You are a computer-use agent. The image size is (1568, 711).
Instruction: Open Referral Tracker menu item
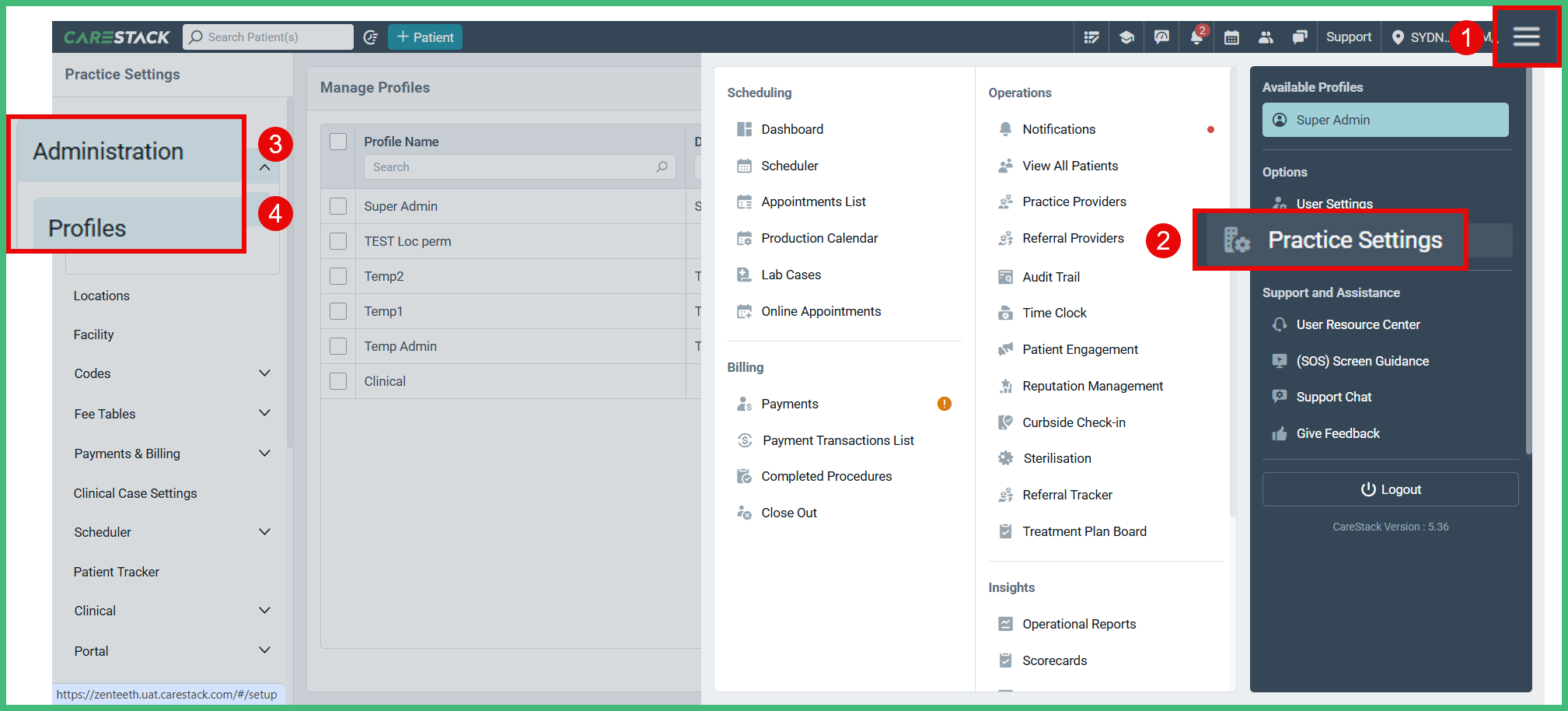[1067, 495]
